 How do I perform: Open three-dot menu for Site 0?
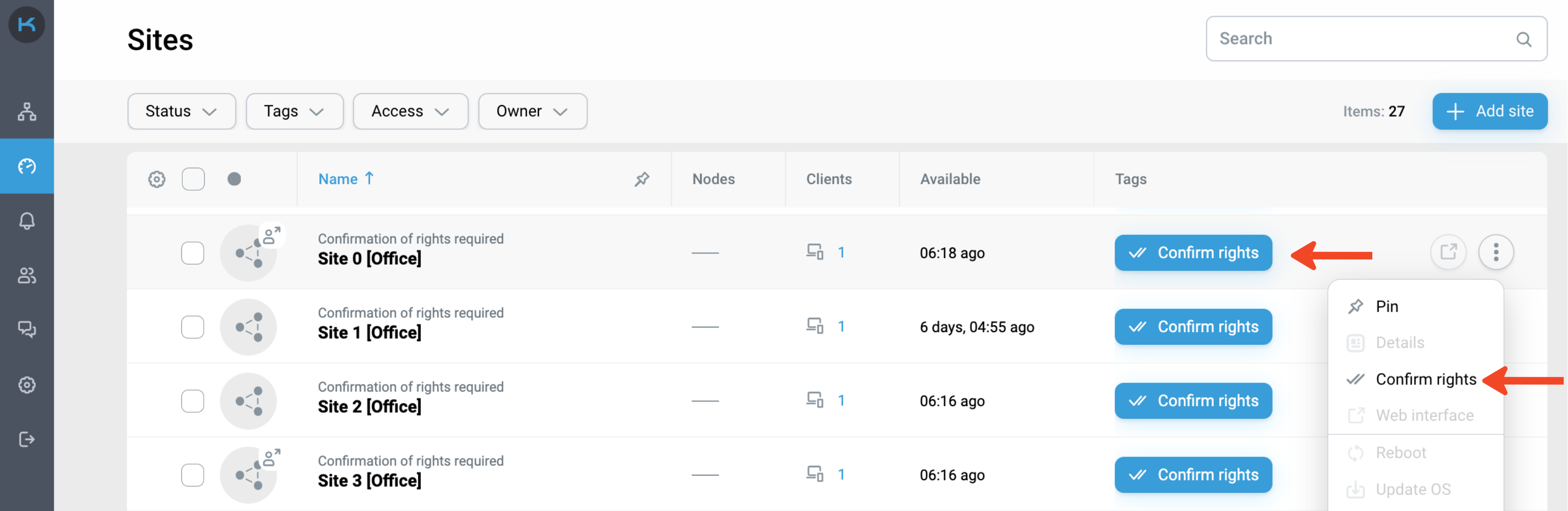click(x=1495, y=252)
